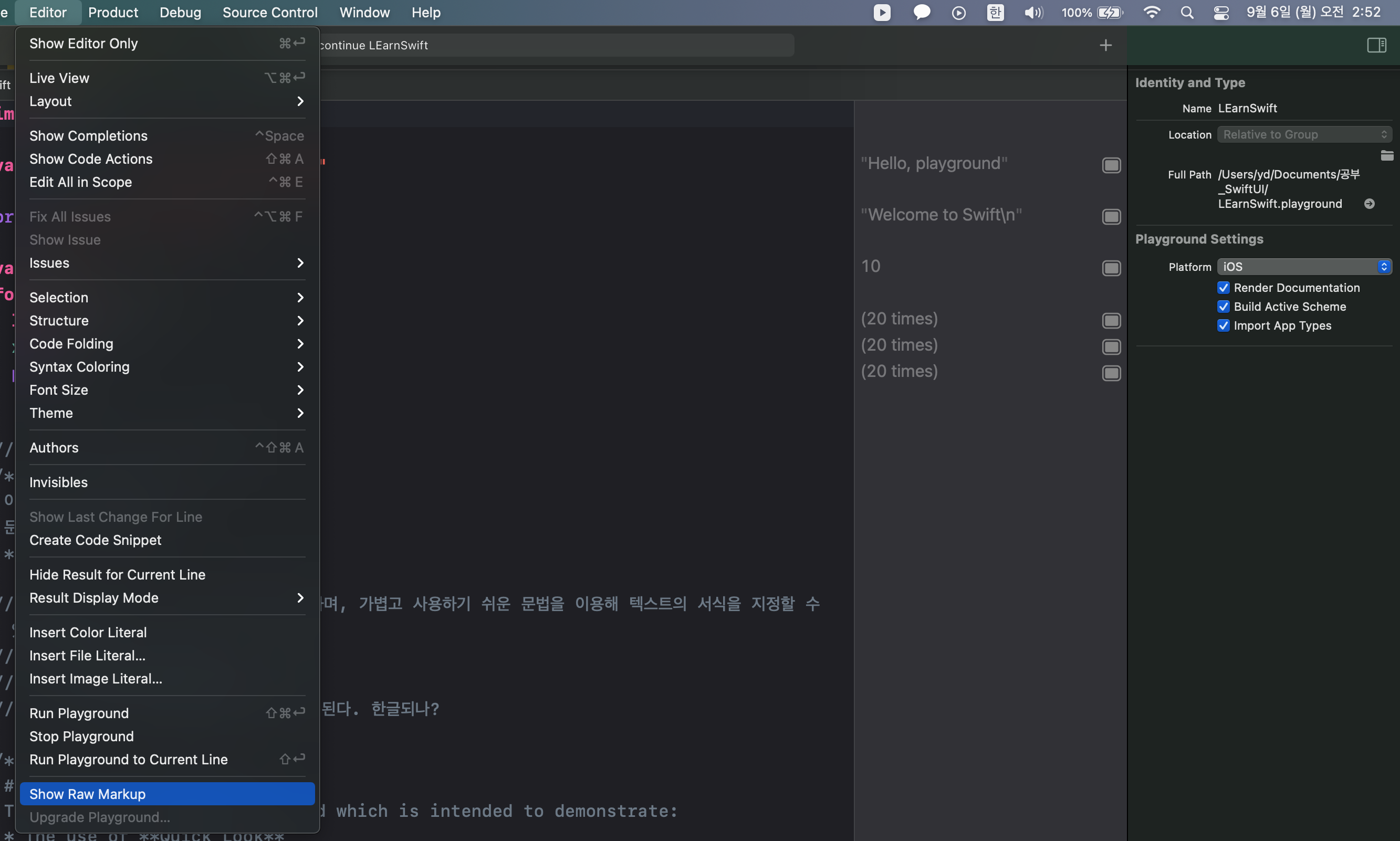Click the plus button to add editor tab
Screen dimensions: 1400x841
pyautogui.click(x=1105, y=45)
